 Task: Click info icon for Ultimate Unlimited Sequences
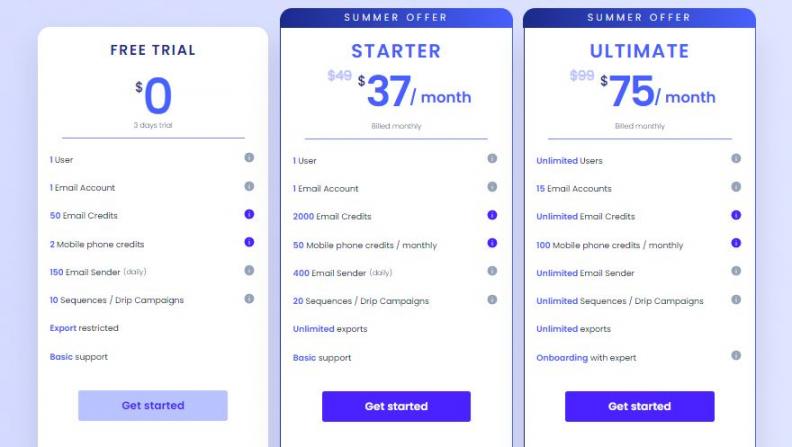(x=736, y=299)
